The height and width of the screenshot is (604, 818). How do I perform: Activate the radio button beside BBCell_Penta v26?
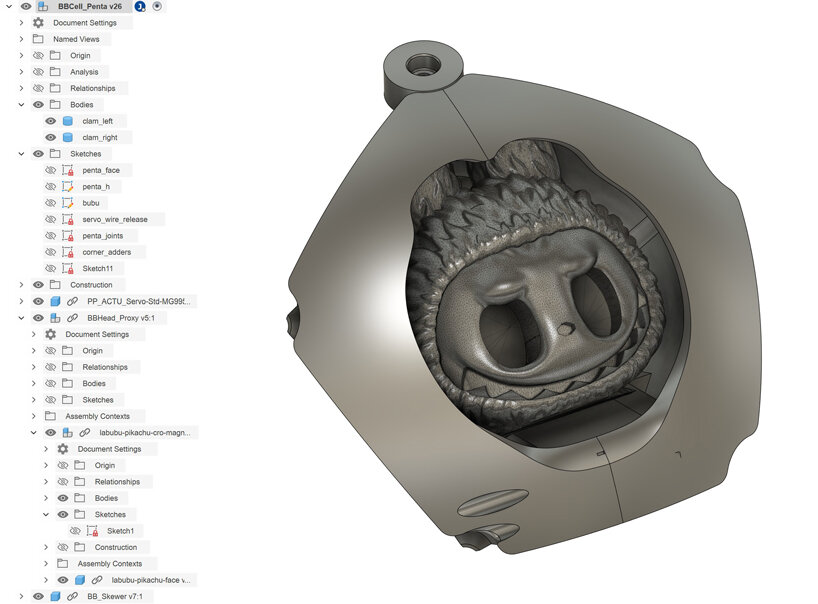(157, 6)
